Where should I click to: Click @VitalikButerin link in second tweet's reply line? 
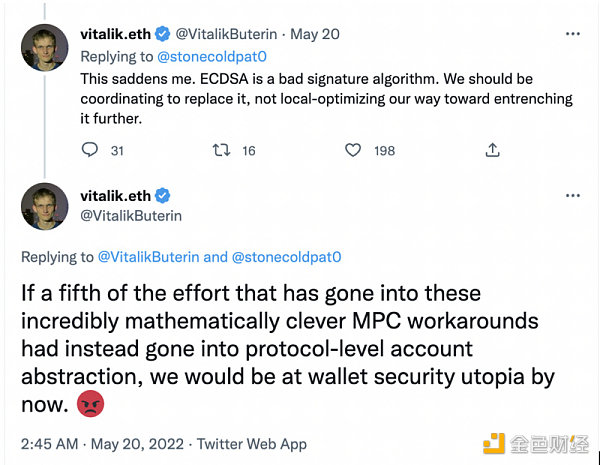pyautogui.click(x=149, y=257)
